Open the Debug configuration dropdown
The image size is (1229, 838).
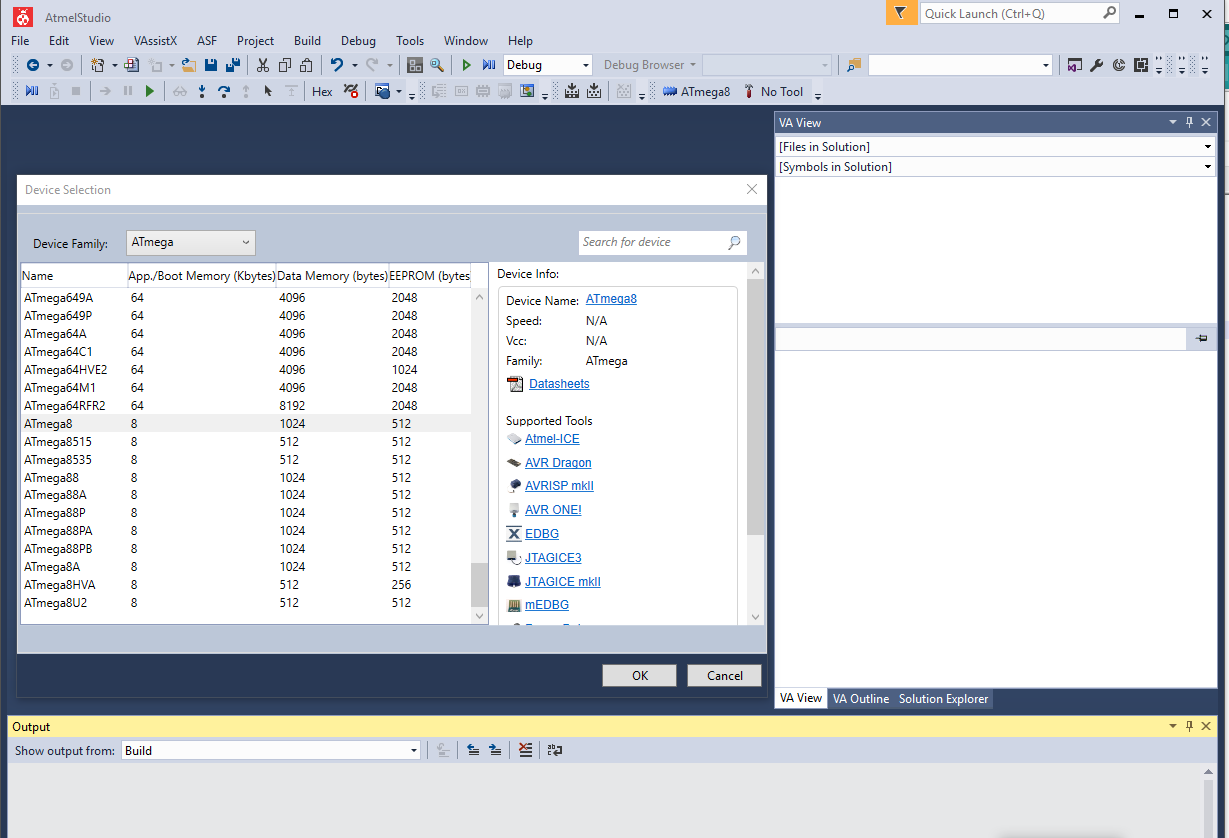(x=548, y=65)
